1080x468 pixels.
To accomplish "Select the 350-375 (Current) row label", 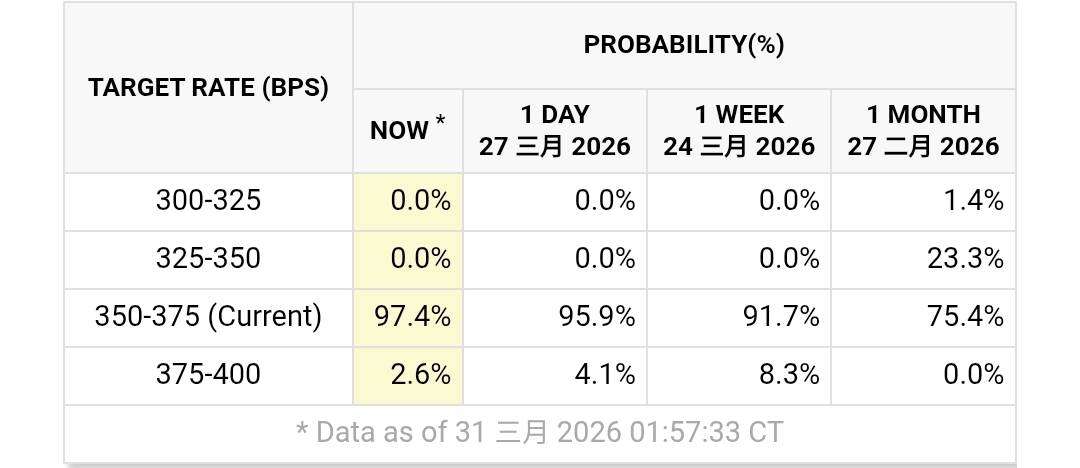I will pos(208,317).
